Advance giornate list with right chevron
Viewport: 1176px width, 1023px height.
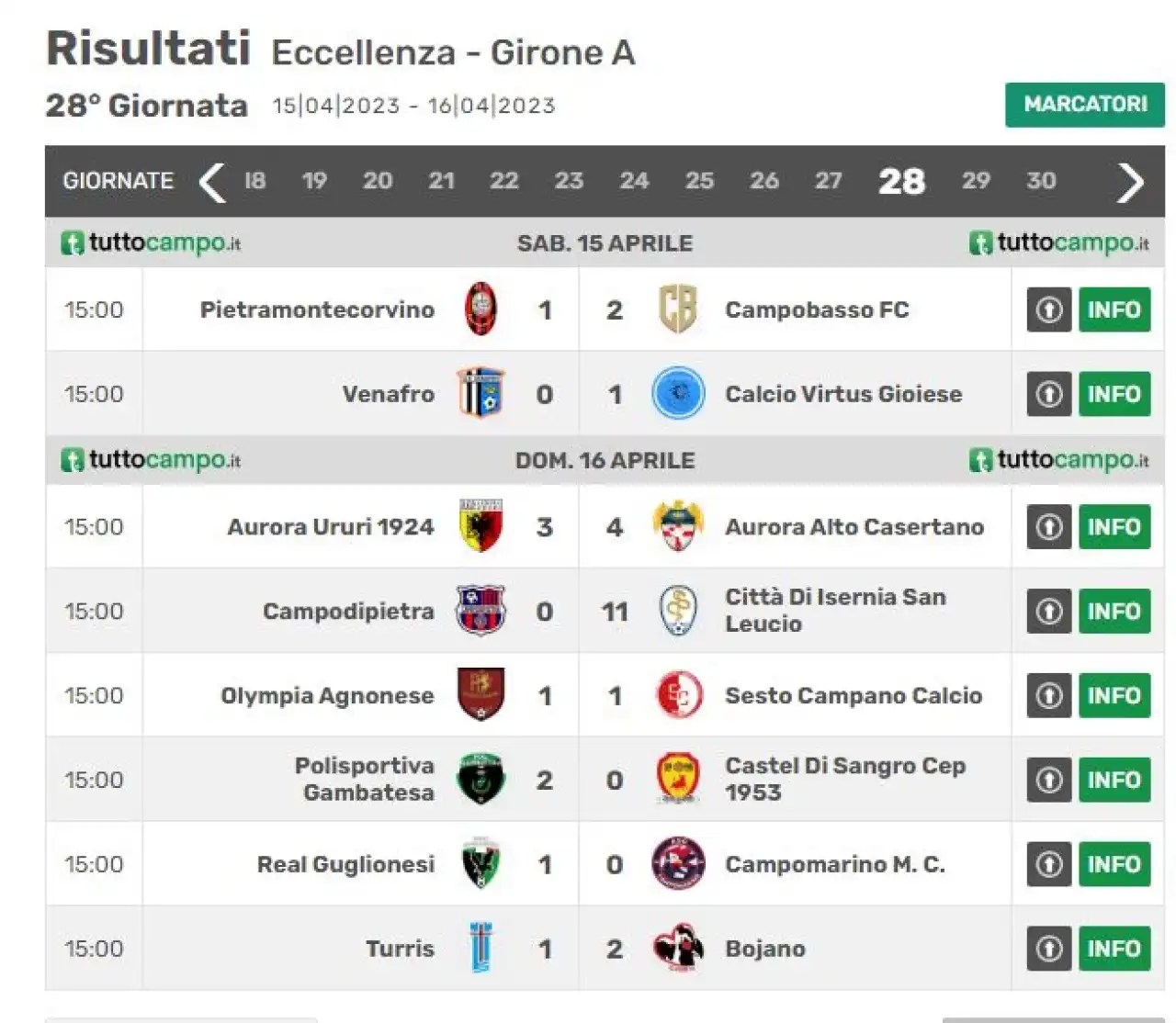pos(1130,182)
